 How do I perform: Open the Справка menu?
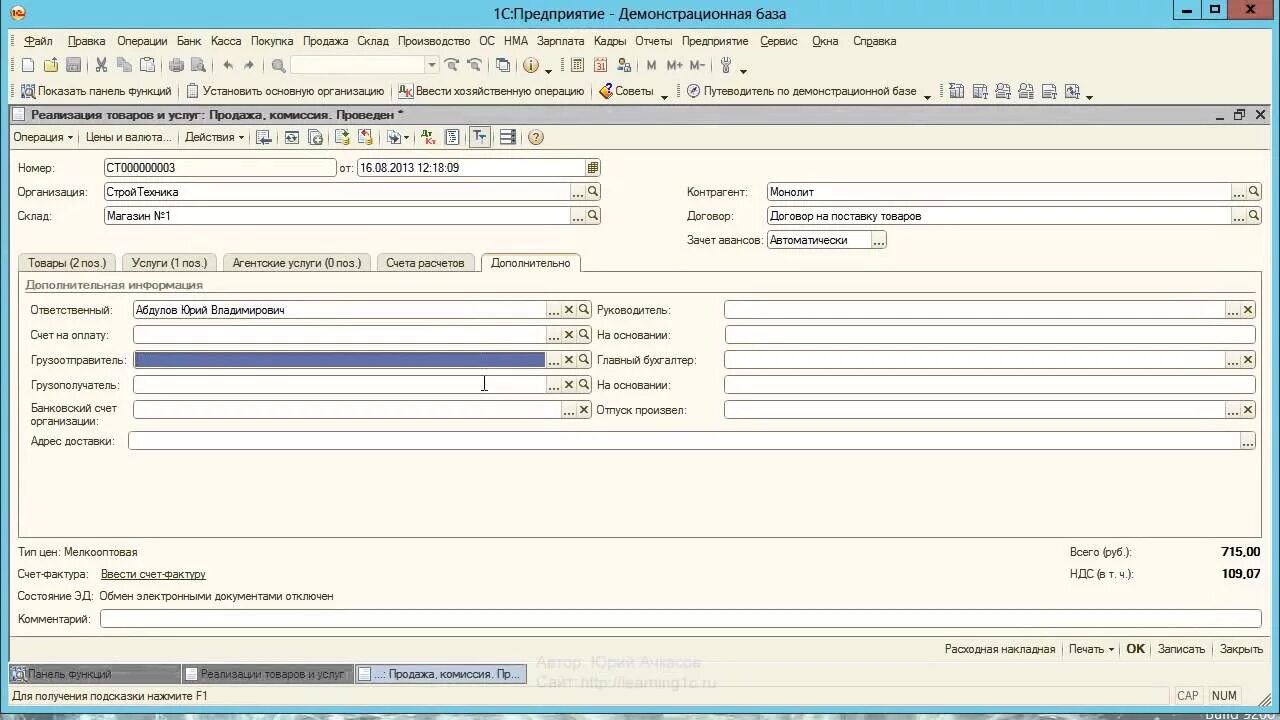click(874, 41)
